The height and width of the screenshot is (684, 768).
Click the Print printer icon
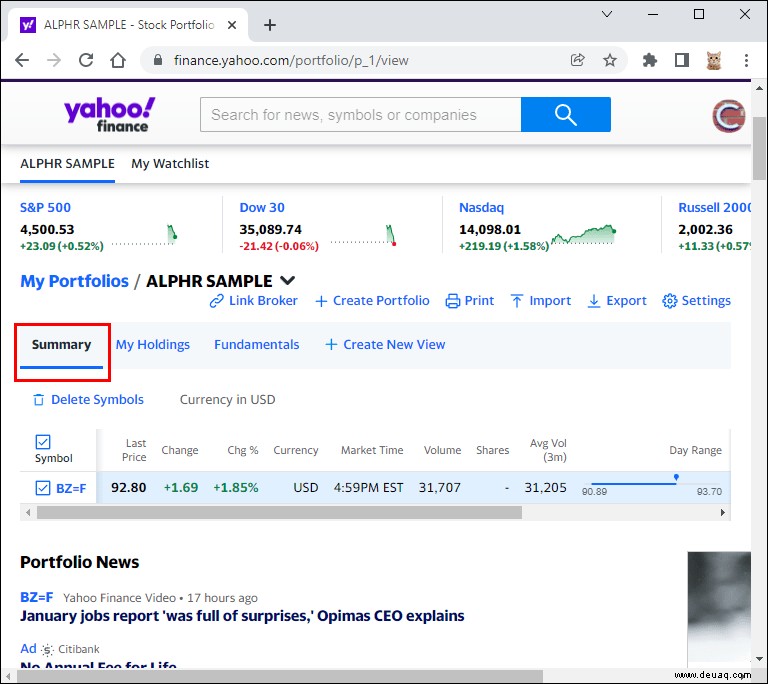click(x=453, y=301)
